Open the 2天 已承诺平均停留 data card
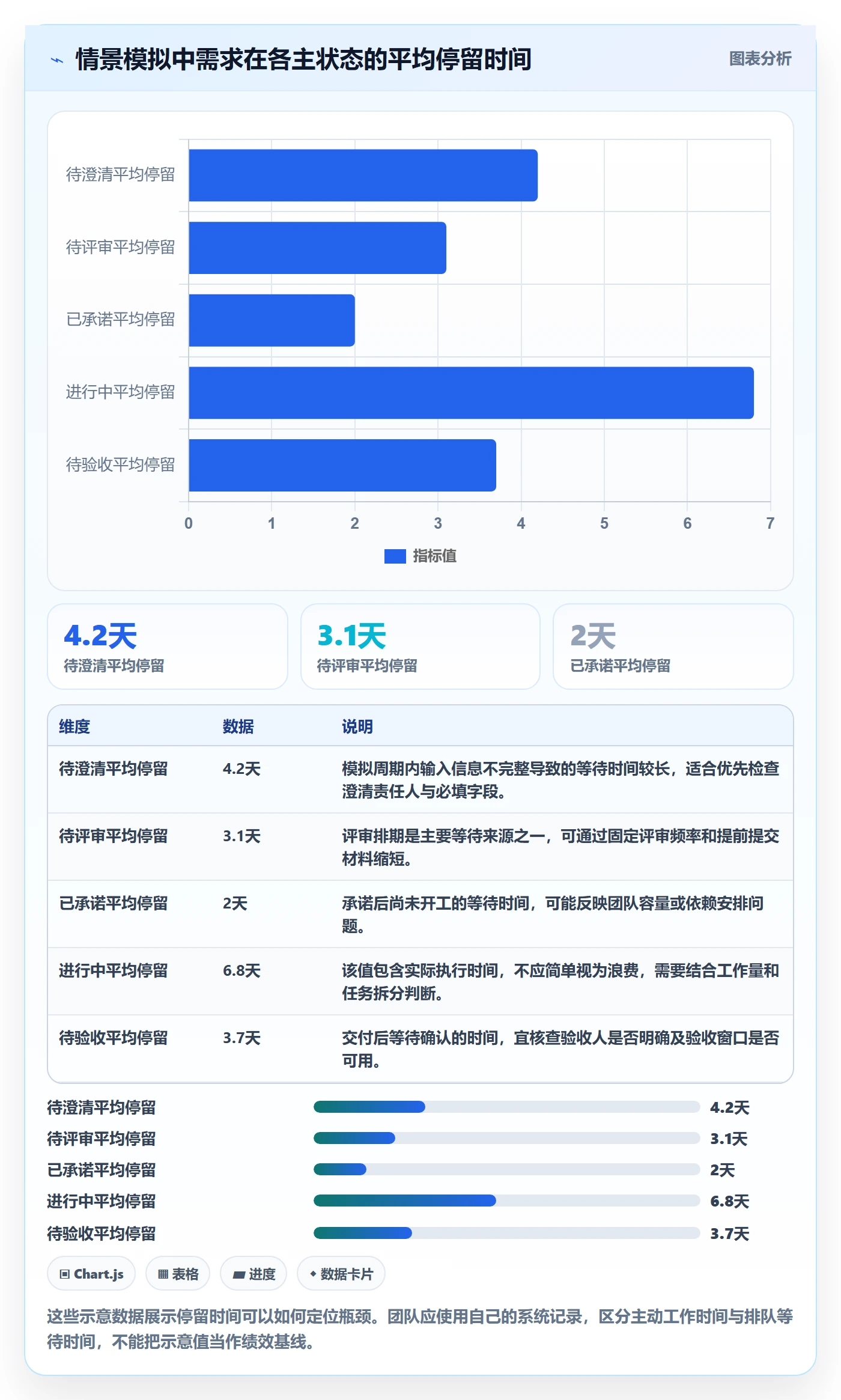This screenshot has height=1400, width=841. [673, 647]
